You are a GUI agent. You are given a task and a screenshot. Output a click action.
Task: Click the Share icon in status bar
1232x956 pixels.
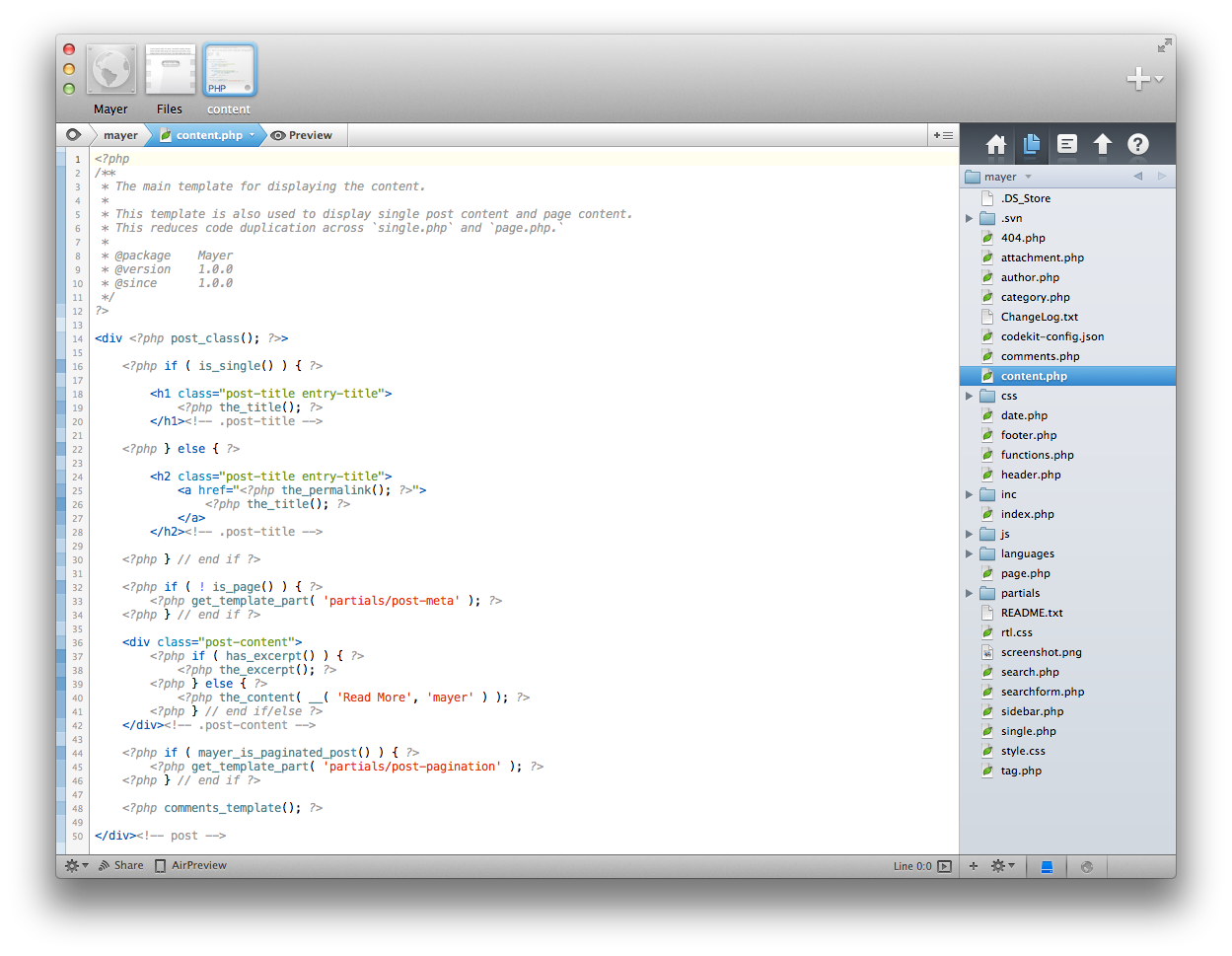coord(104,866)
